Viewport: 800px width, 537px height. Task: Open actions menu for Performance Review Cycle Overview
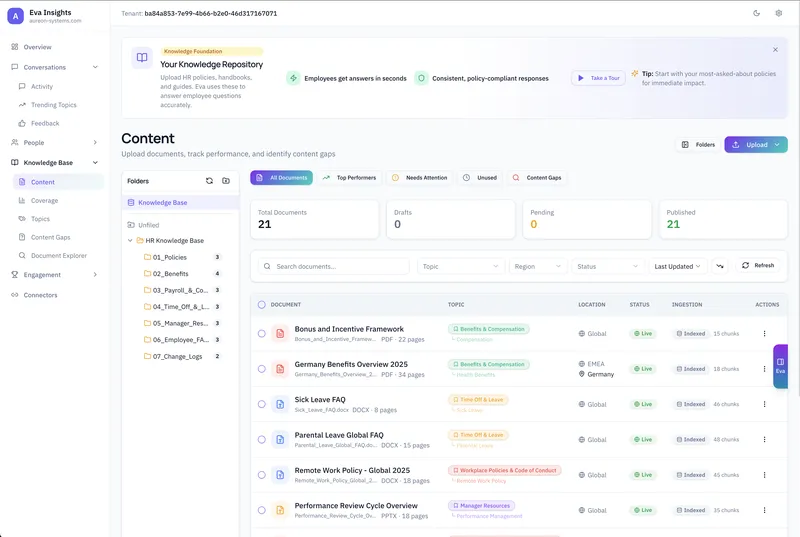(x=764, y=510)
